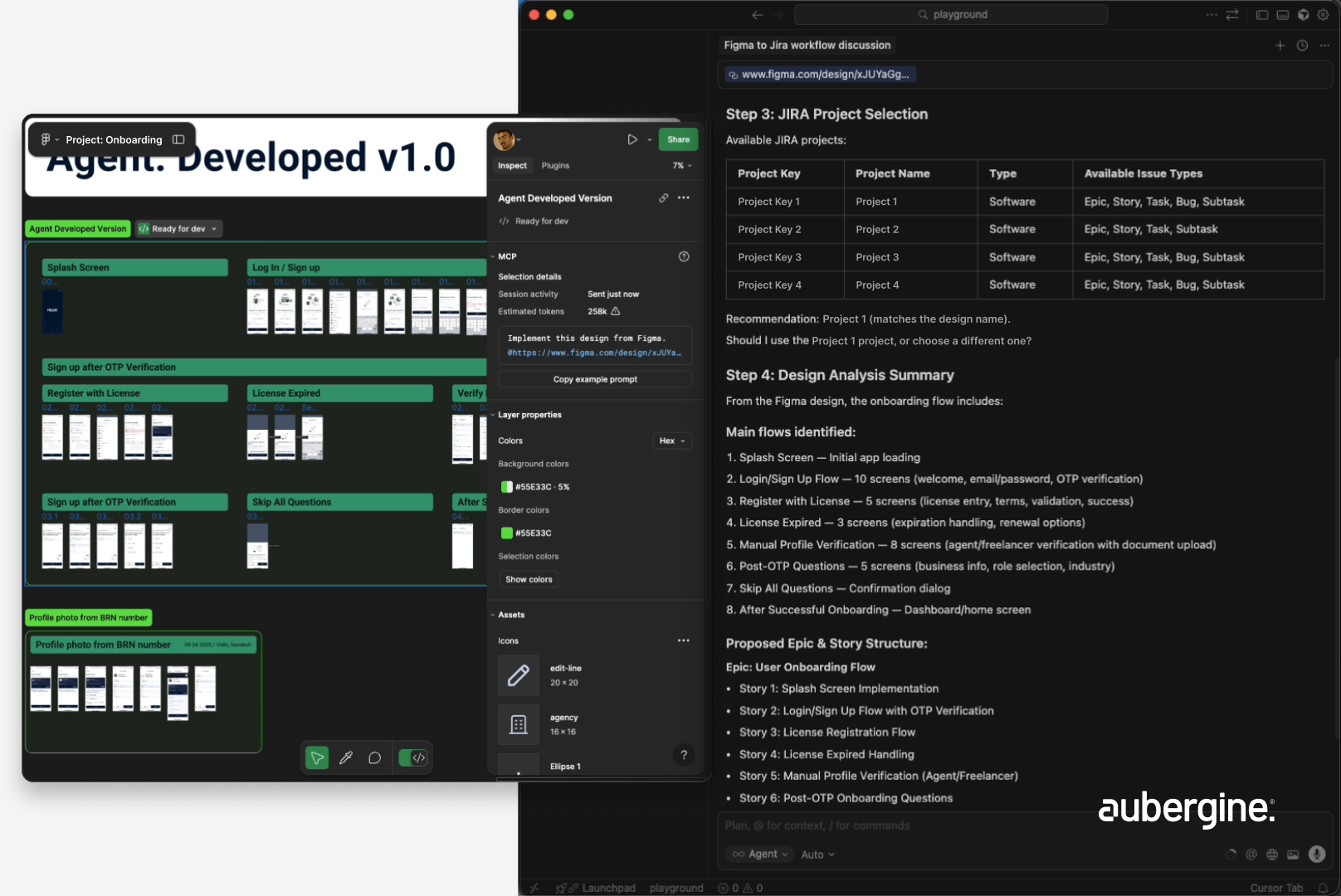Click the Show colors button
The width and height of the screenshot is (1341, 896).
[x=529, y=579]
